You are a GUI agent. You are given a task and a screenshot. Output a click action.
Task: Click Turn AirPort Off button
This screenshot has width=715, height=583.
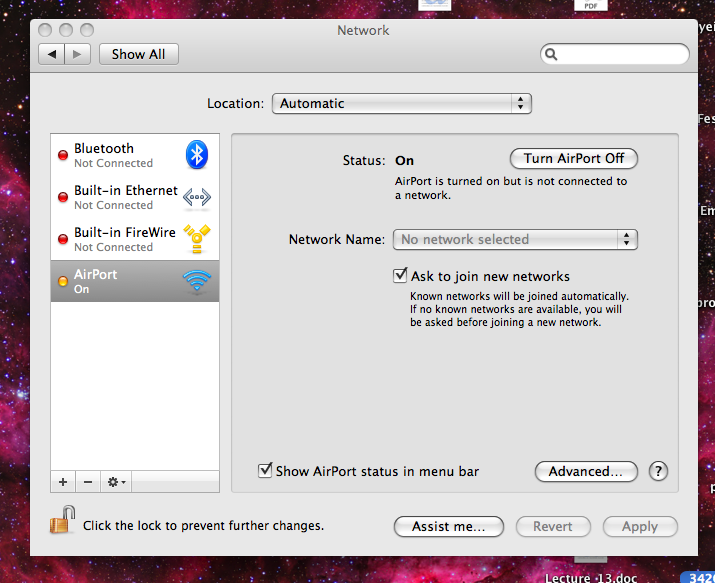click(574, 158)
